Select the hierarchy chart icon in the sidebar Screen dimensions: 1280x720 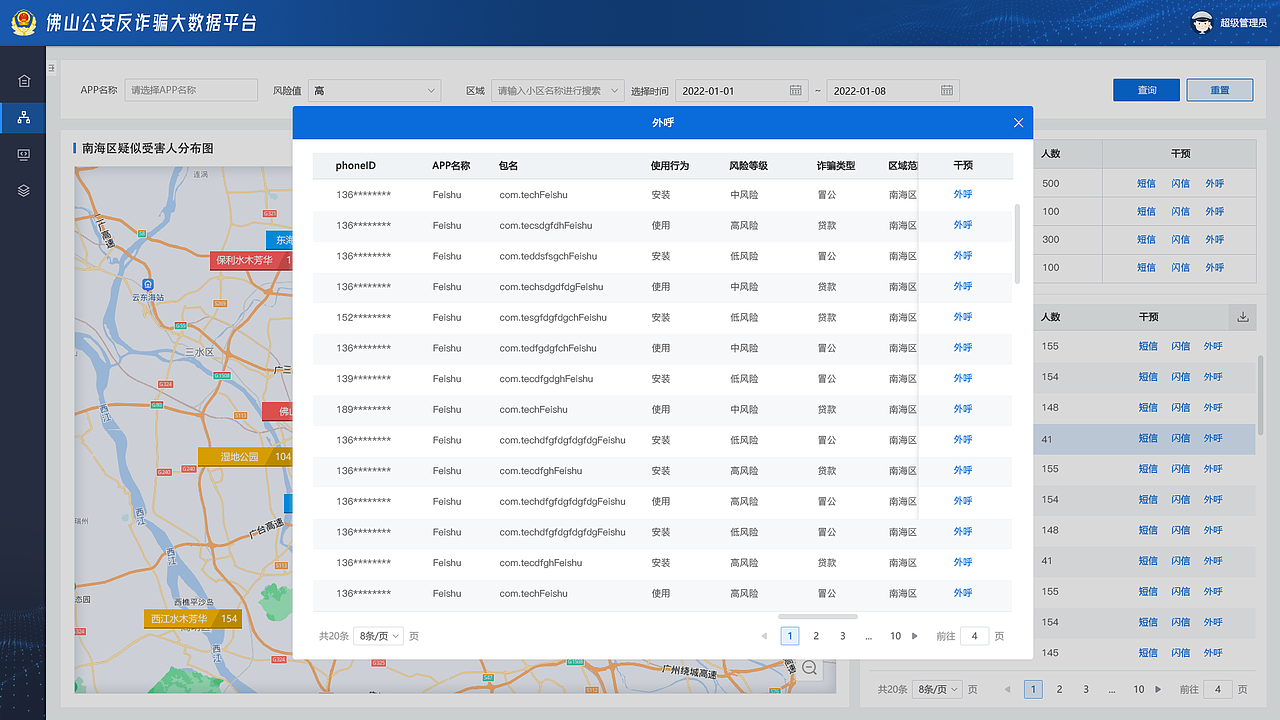pyautogui.click(x=24, y=118)
